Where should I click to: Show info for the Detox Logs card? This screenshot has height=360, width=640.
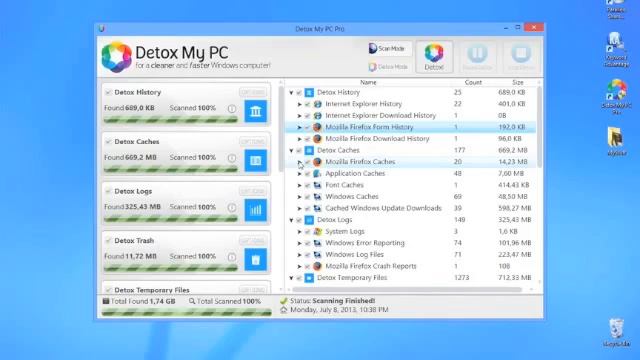click(x=231, y=207)
